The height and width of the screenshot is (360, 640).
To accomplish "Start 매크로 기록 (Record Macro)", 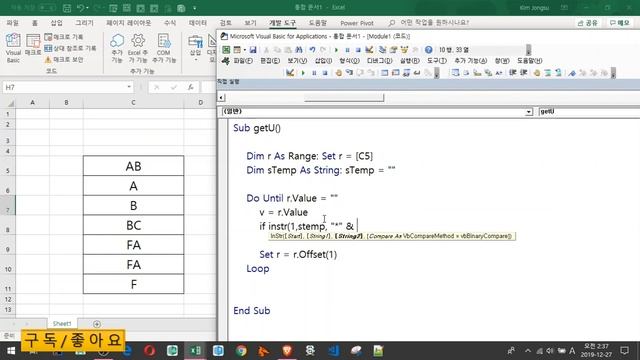I will [x=64, y=37].
